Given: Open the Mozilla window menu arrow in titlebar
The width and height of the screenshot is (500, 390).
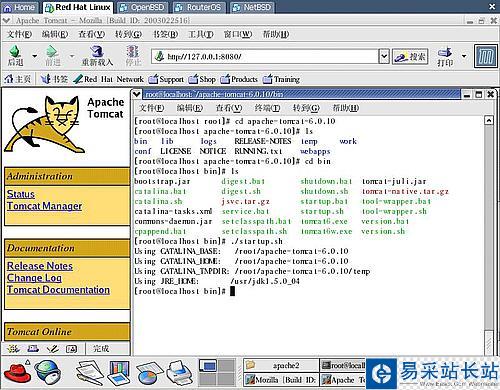Looking at the screenshot, I should [5, 21].
